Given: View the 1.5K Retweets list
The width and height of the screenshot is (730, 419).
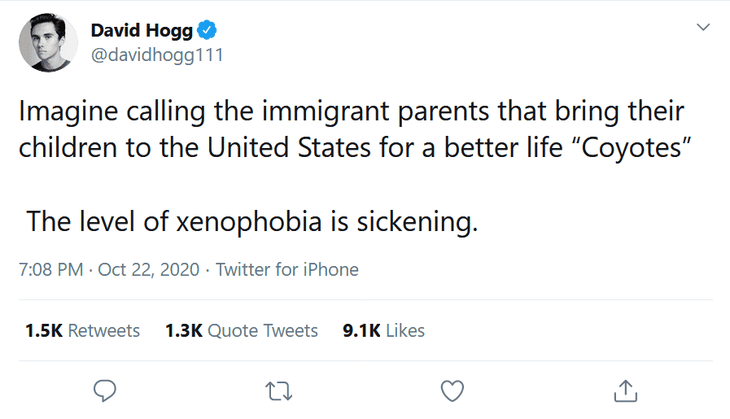Looking at the screenshot, I should click(x=82, y=330).
